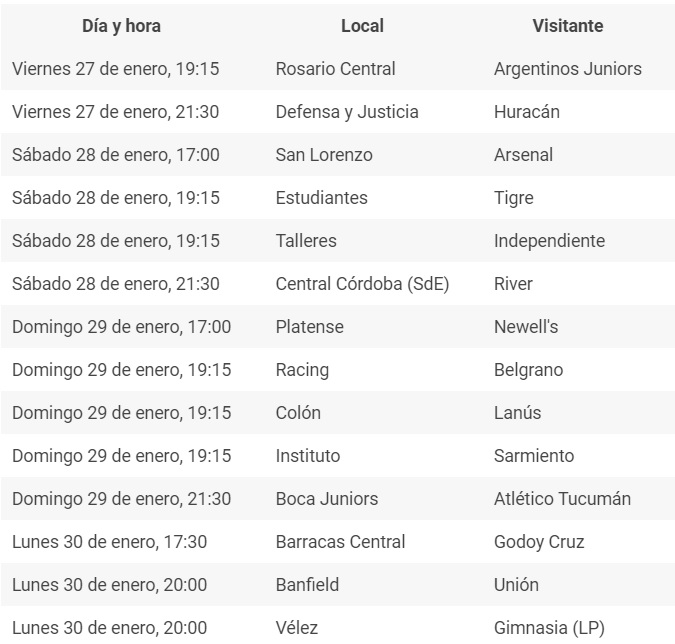Click 'Lunes 30 de enero, 17:30' cell

[110, 542]
